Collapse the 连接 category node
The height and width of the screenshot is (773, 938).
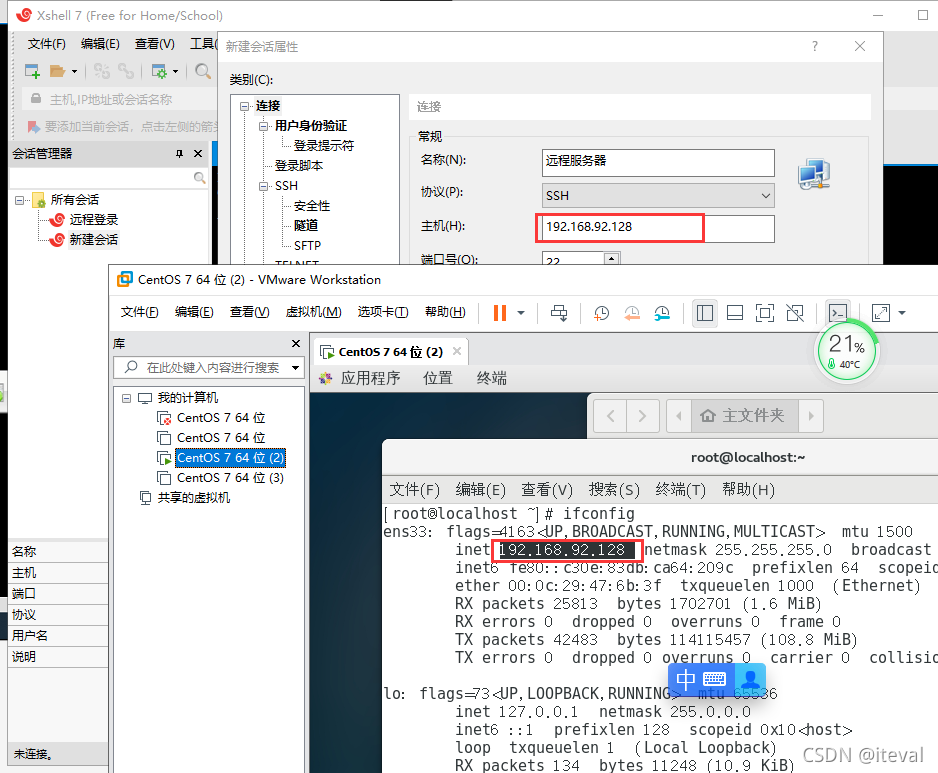pos(244,106)
